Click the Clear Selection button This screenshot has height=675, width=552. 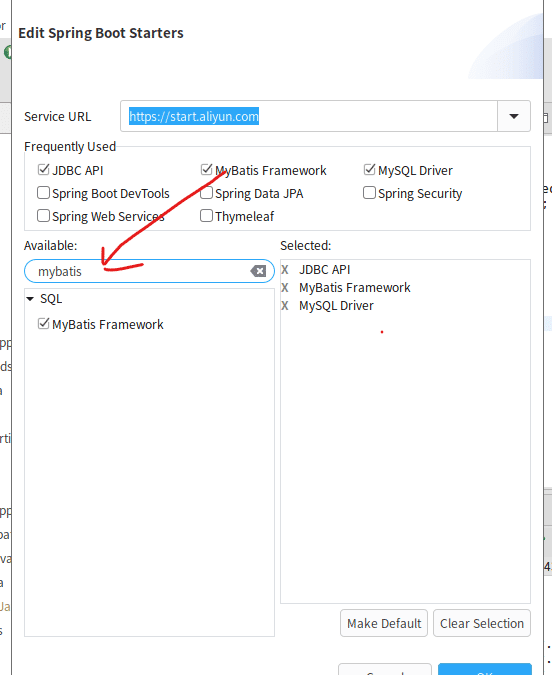click(x=482, y=623)
